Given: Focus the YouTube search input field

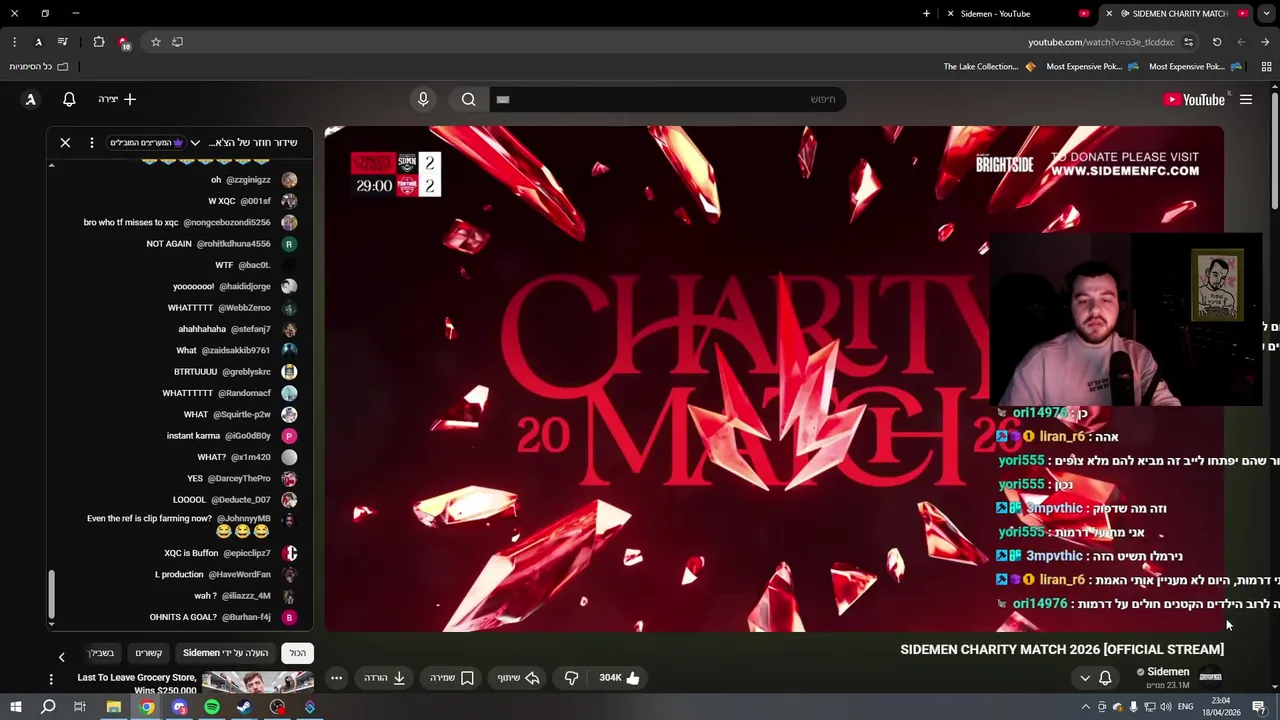Looking at the screenshot, I should click(666, 99).
